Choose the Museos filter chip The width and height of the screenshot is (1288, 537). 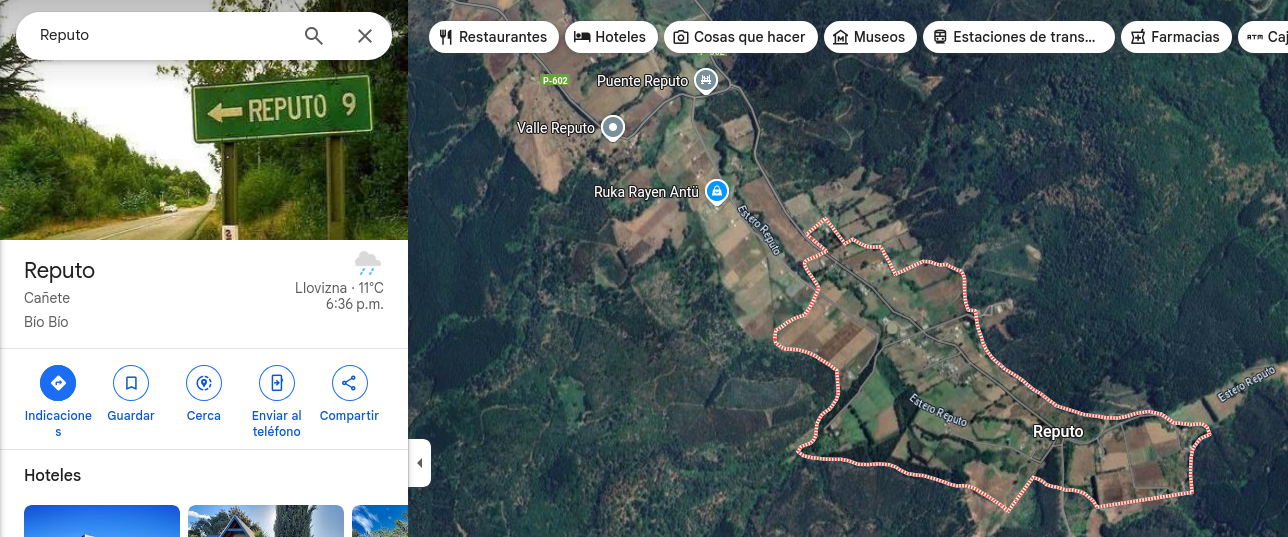(x=870, y=37)
